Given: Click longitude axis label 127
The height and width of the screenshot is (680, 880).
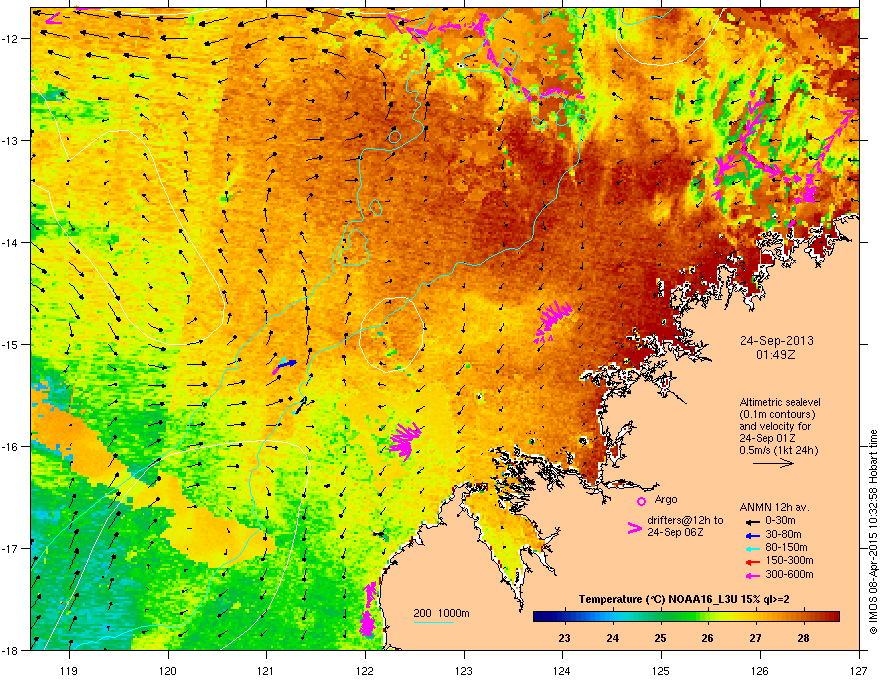Looking at the screenshot, I should (859, 670).
